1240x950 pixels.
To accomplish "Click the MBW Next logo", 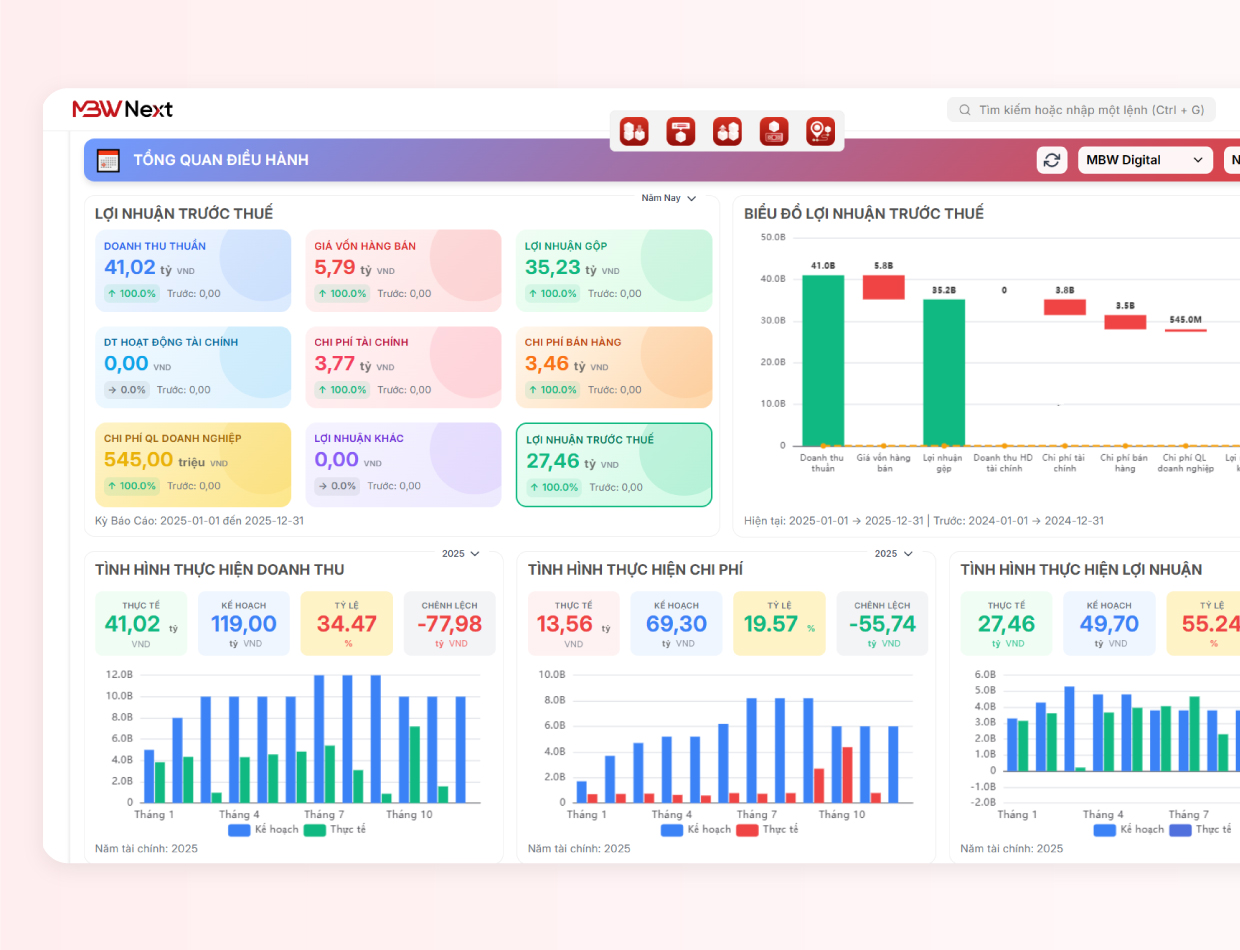I will click(x=122, y=109).
